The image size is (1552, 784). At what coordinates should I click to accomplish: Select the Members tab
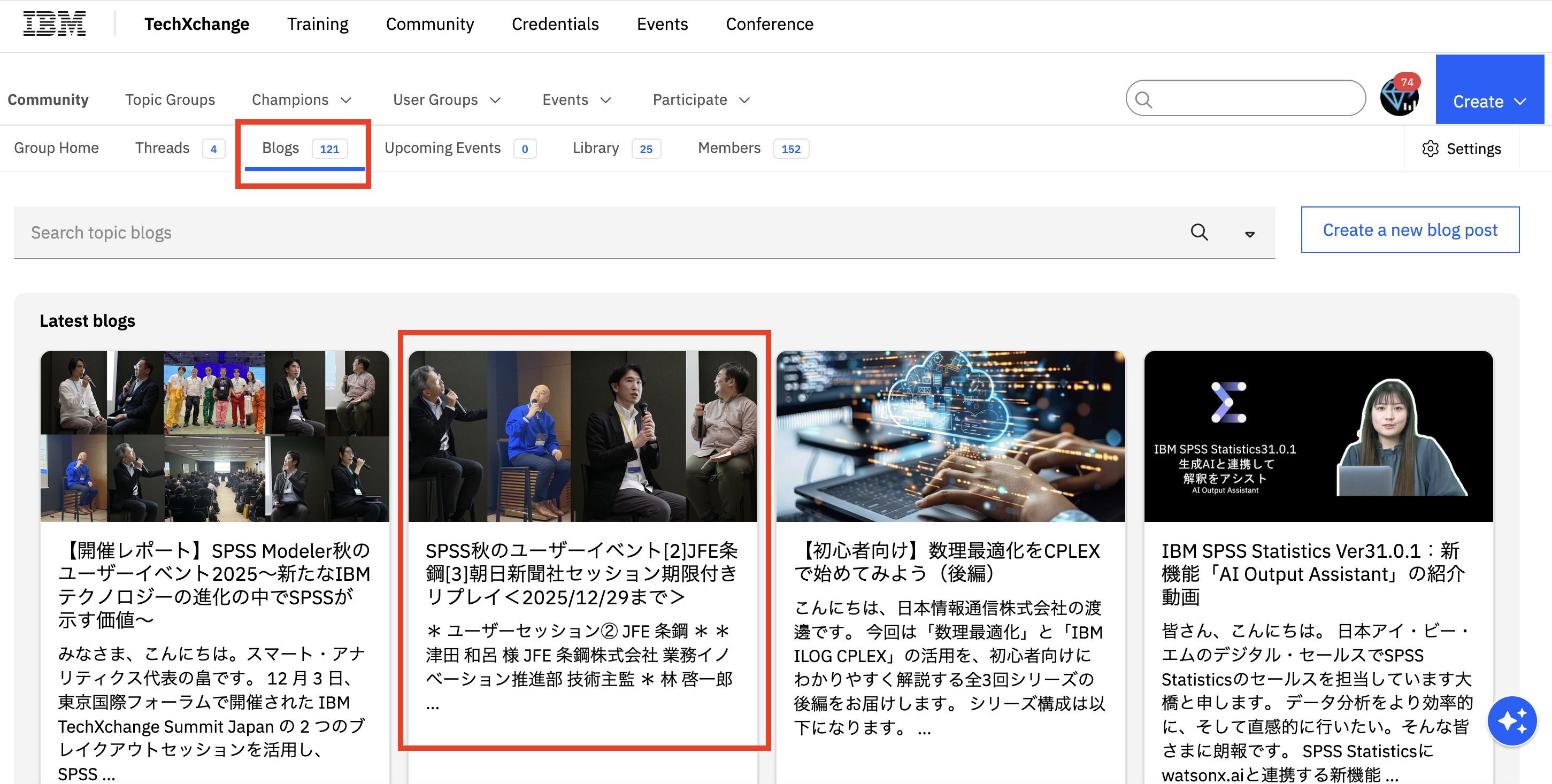[x=729, y=148]
